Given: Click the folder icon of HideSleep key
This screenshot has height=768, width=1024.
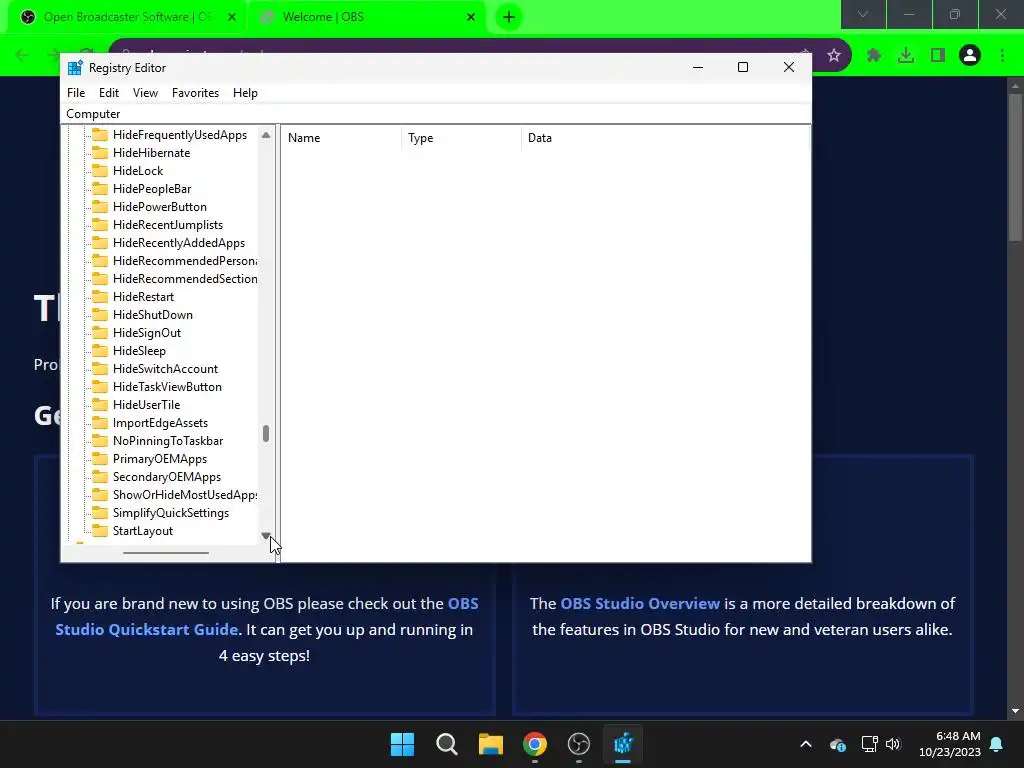Looking at the screenshot, I should [99, 351].
